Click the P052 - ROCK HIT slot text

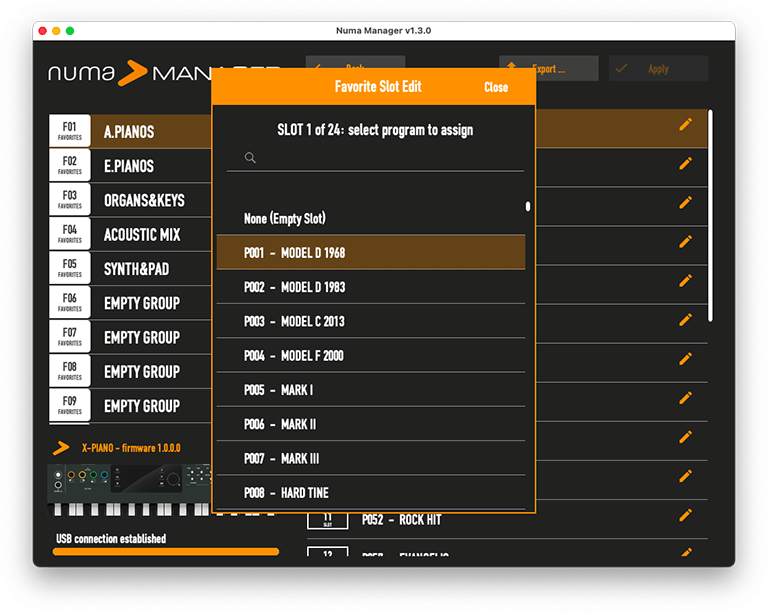[x=402, y=520]
